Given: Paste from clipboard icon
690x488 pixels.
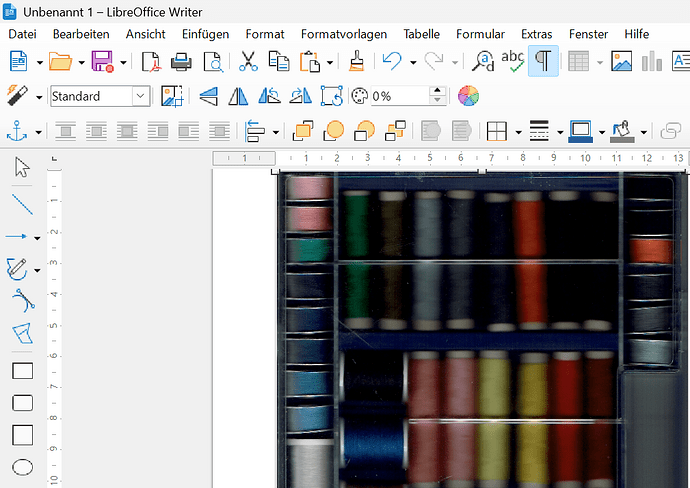Looking at the screenshot, I should [x=310, y=62].
